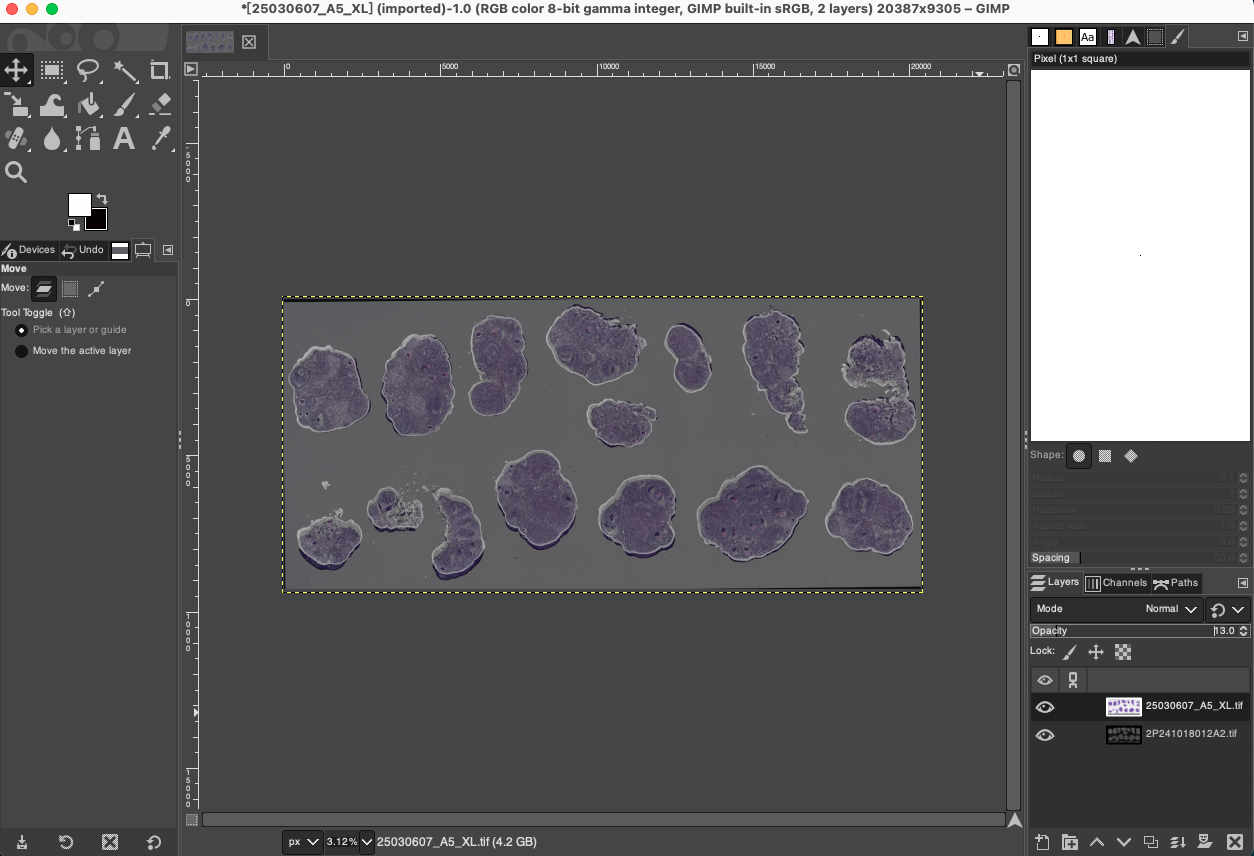The width and height of the screenshot is (1254, 856).
Task: Activate the Rectangle Select tool
Action: pos(52,70)
